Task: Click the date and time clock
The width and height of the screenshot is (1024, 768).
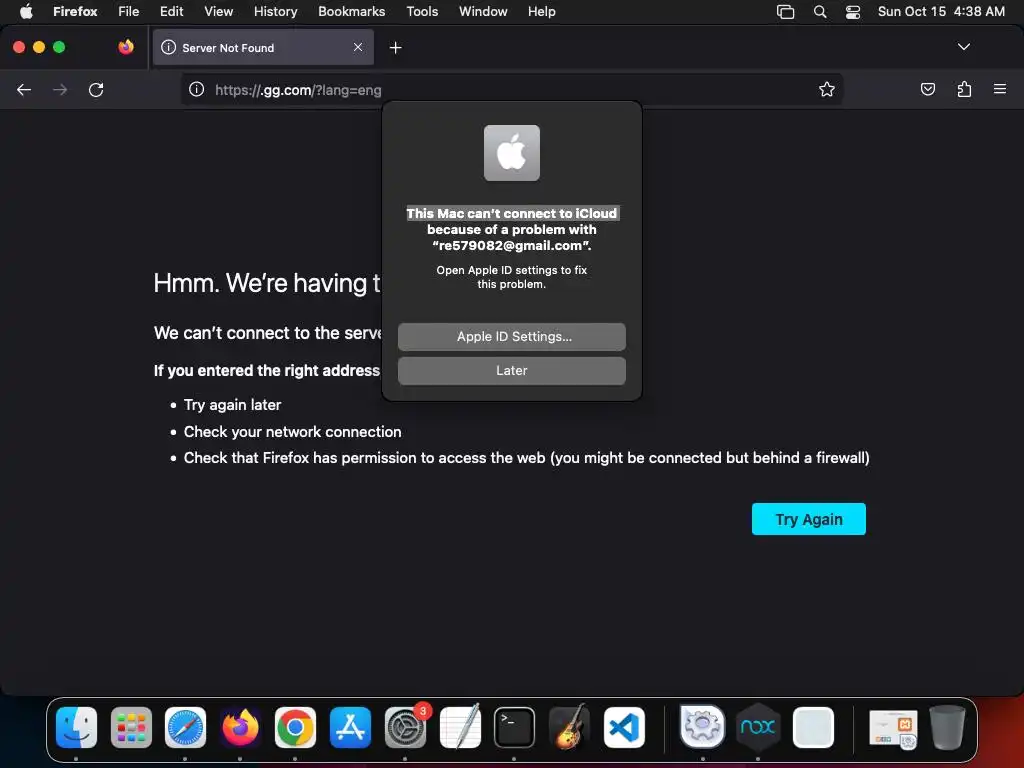Action: point(941,12)
